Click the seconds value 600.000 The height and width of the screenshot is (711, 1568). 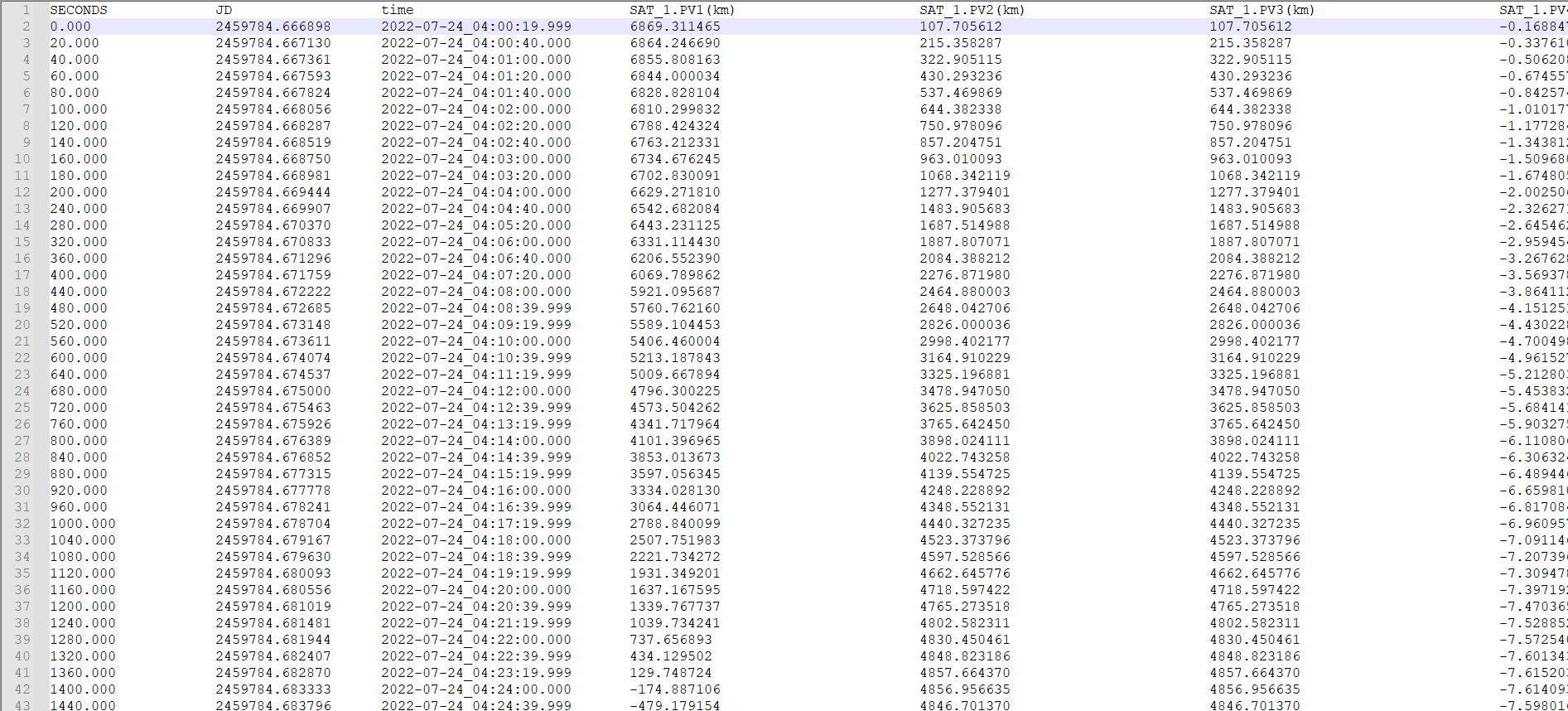79,358
